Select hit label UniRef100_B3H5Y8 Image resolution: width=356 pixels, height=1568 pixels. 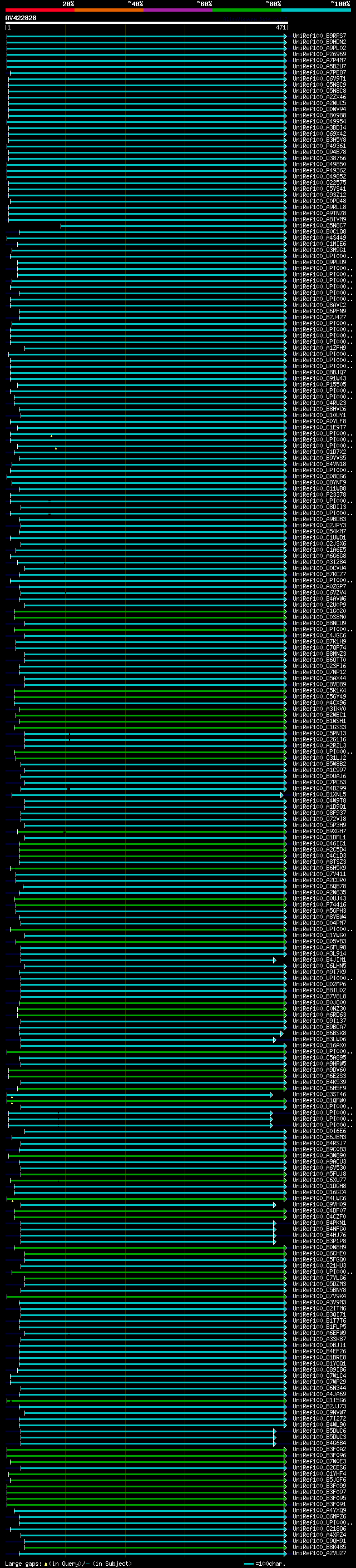pos(319,140)
